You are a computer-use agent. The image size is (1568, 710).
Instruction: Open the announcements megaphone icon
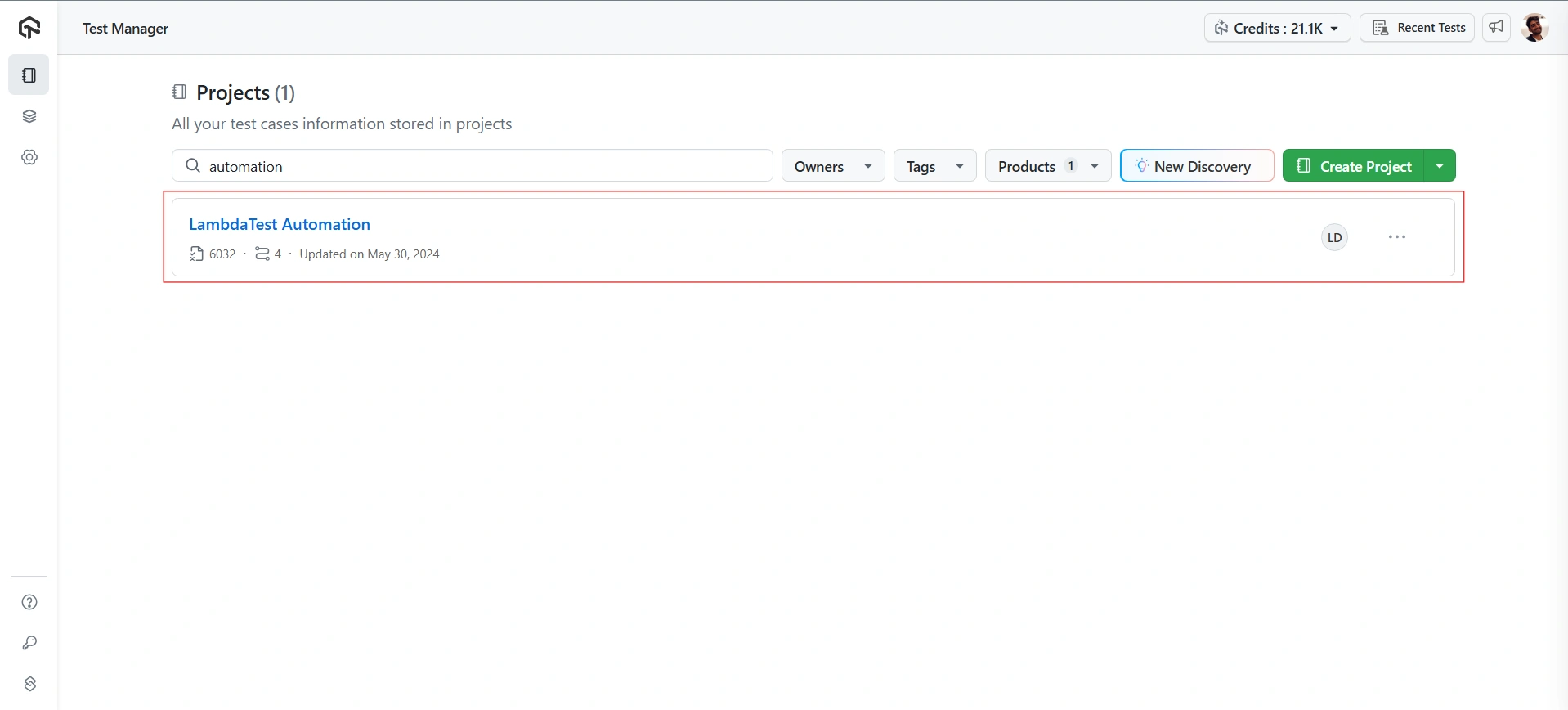(1496, 28)
